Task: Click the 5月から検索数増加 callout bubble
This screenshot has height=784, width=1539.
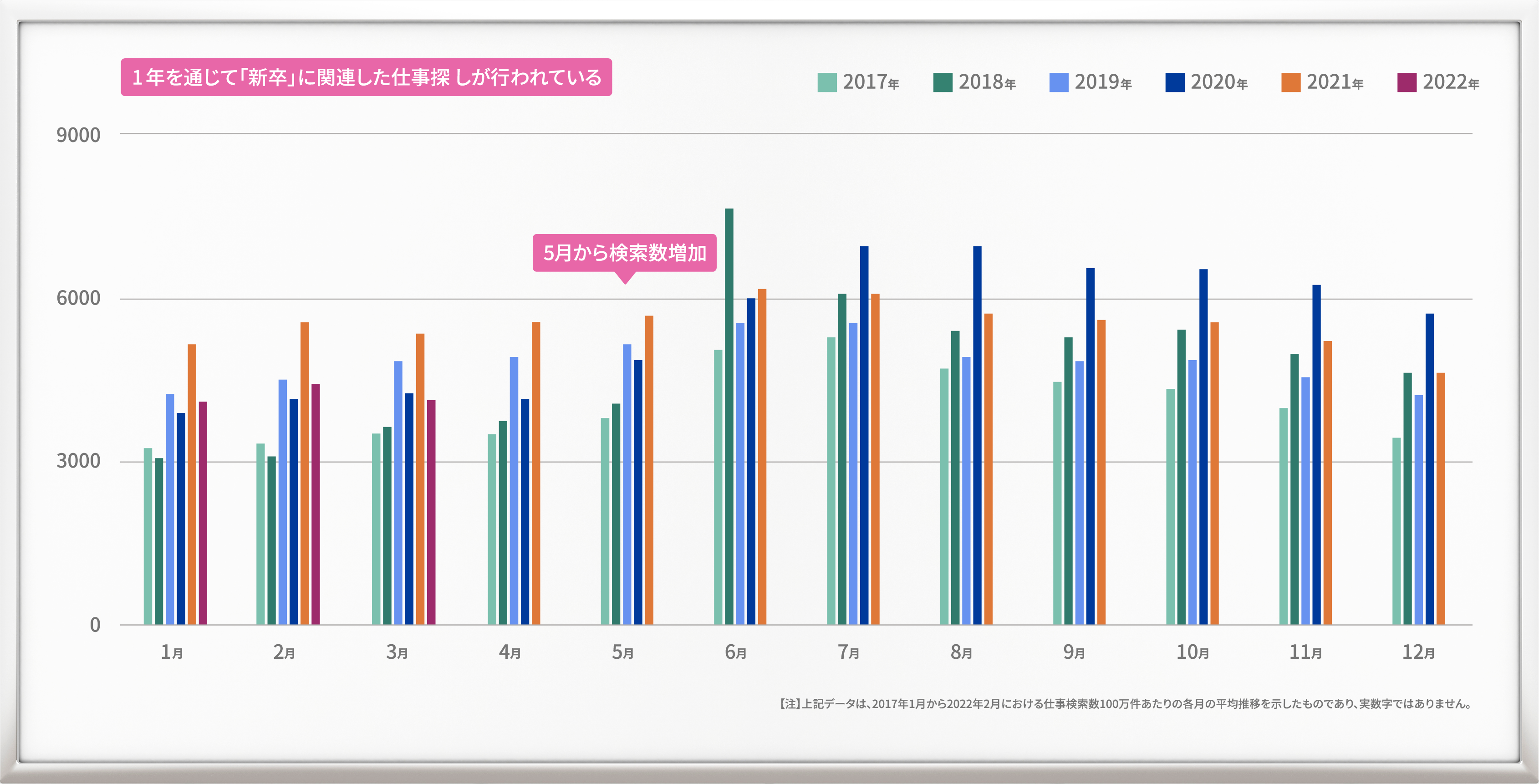Action: point(624,253)
